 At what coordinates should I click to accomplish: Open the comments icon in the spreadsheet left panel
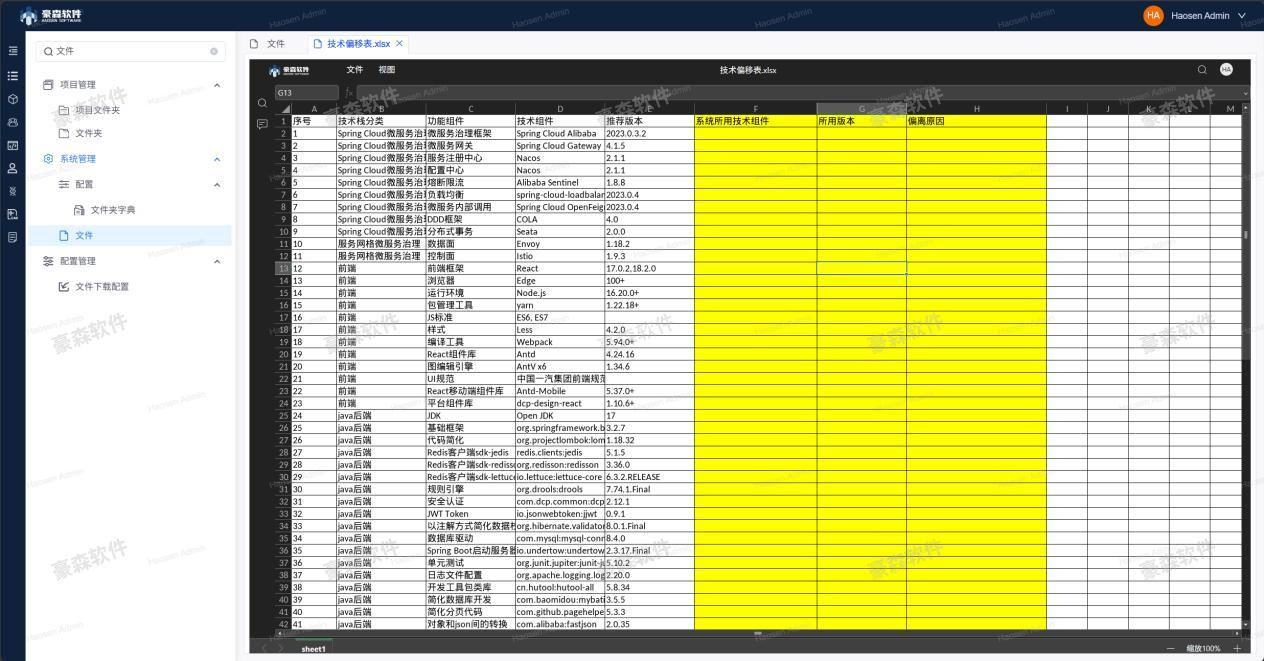click(262, 124)
